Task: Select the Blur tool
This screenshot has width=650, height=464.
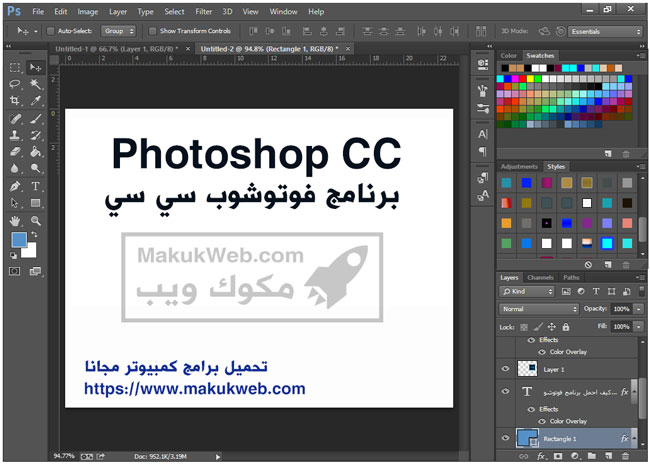Action: coord(15,168)
